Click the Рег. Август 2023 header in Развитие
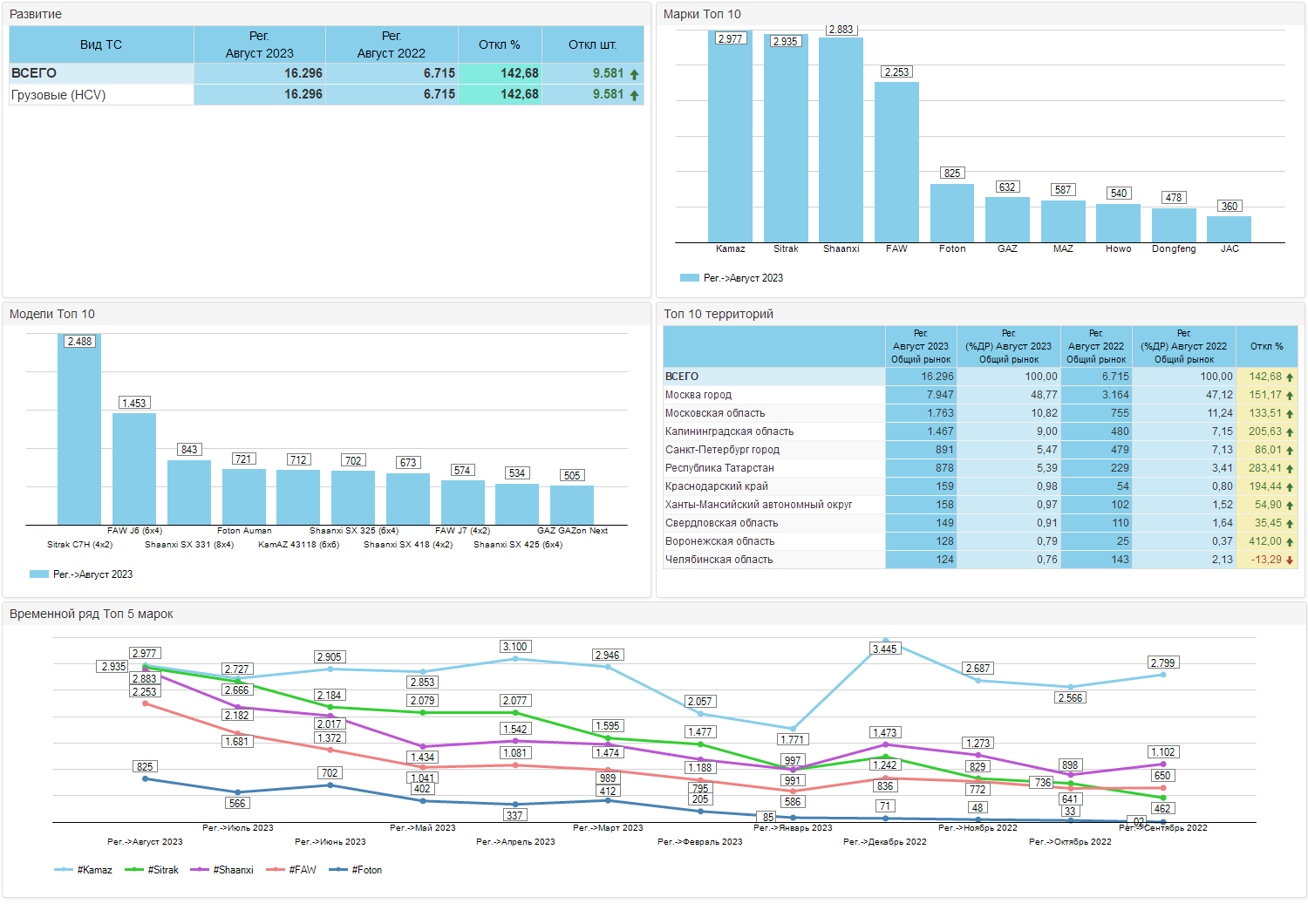 pos(260,44)
